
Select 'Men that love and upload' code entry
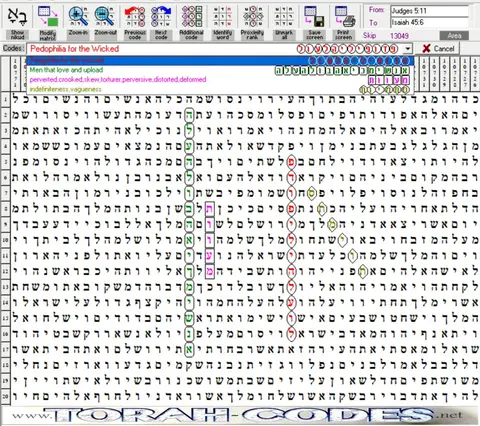pos(220,70)
